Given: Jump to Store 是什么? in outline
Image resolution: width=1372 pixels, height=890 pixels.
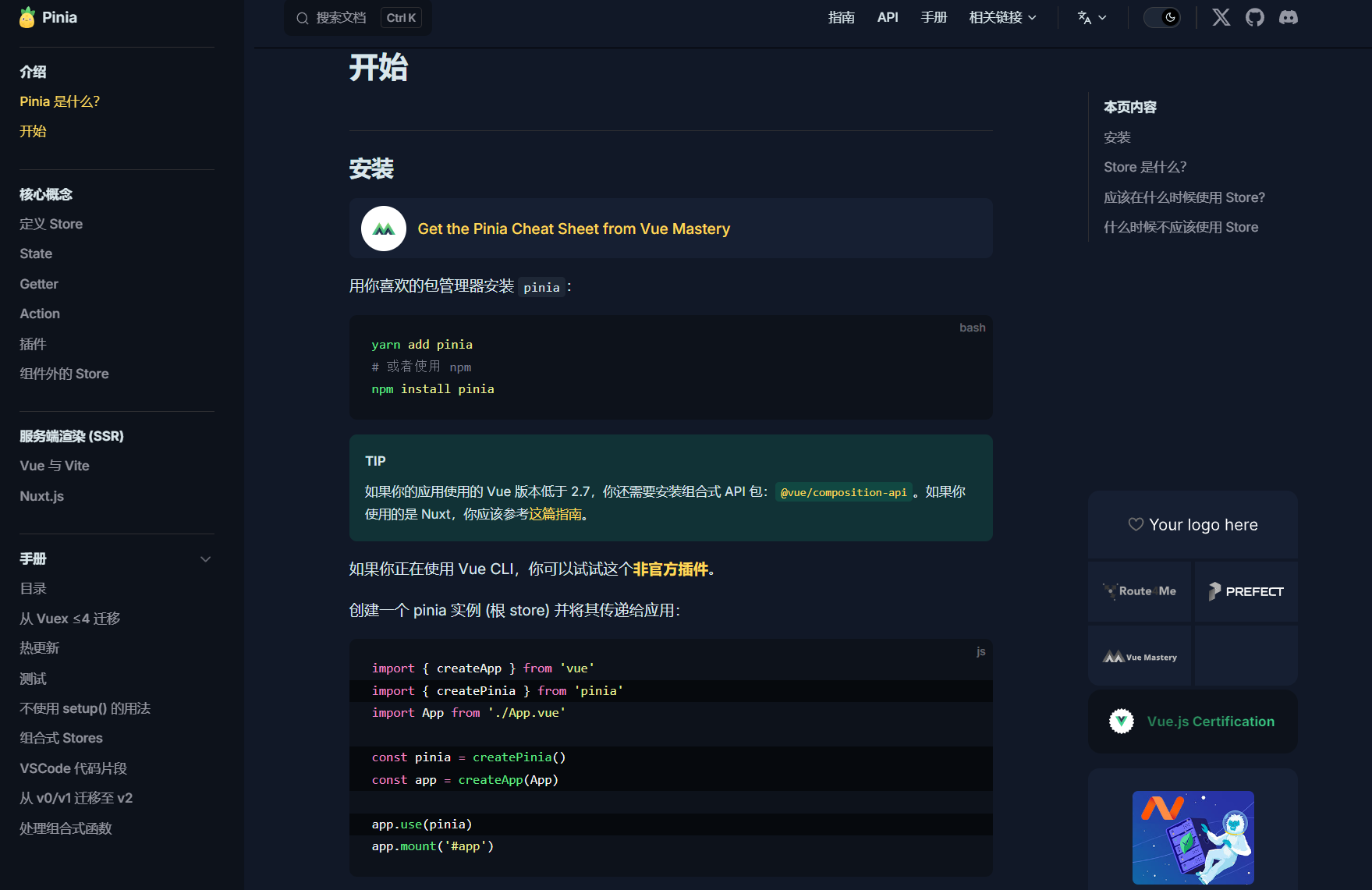Looking at the screenshot, I should click(1145, 167).
